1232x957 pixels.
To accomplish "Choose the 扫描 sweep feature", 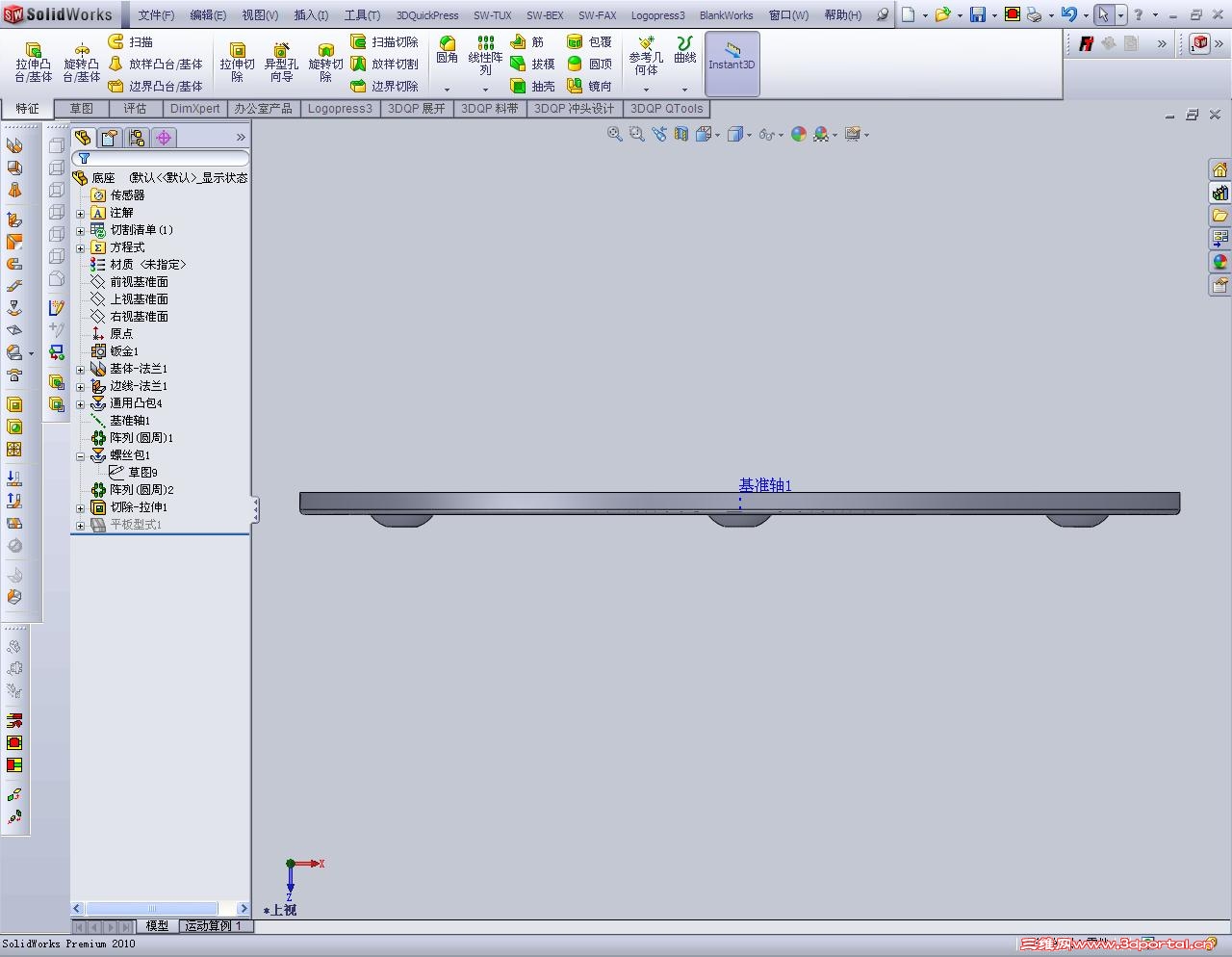I will [x=131, y=41].
